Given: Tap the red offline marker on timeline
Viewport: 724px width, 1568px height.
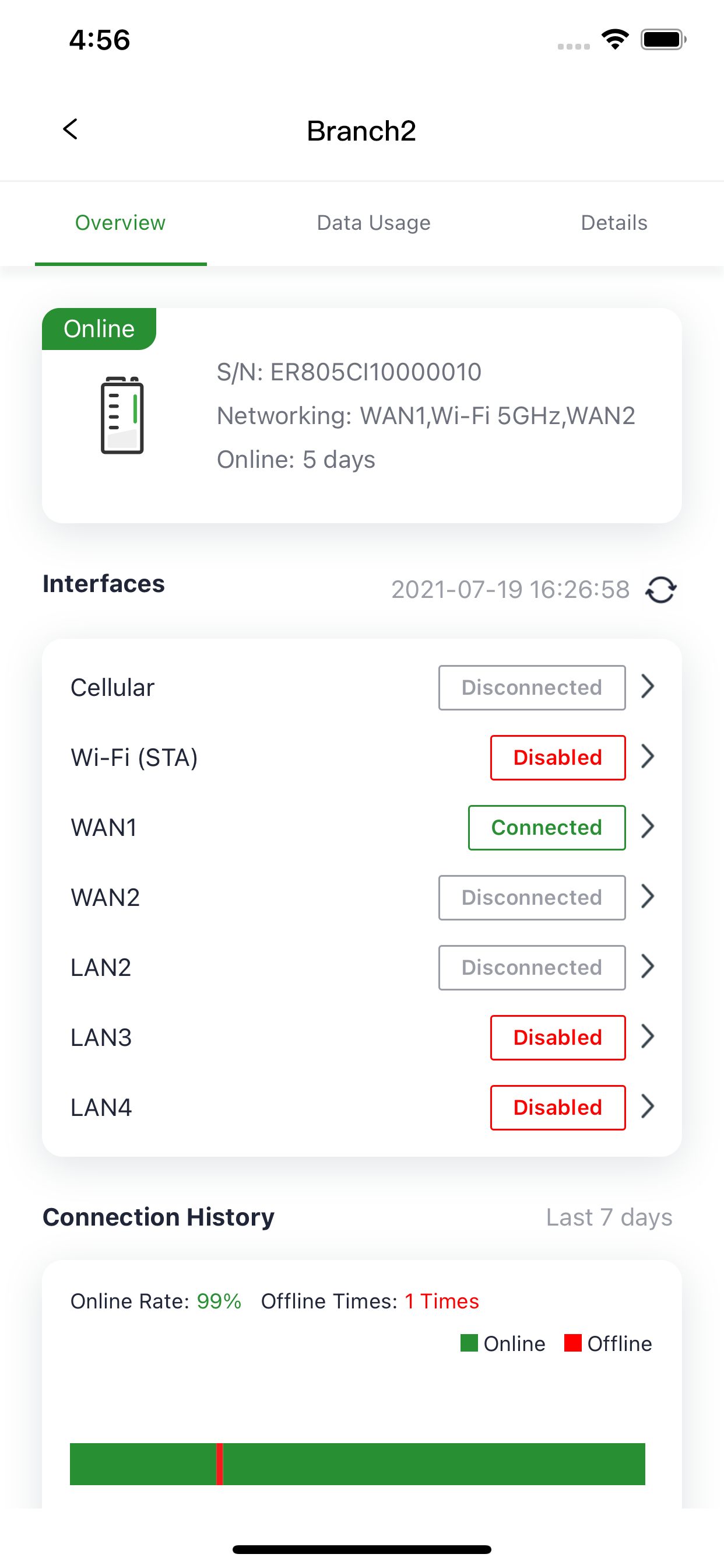Looking at the screenshot, I should pyautogui.click(x=220, y=1464).
